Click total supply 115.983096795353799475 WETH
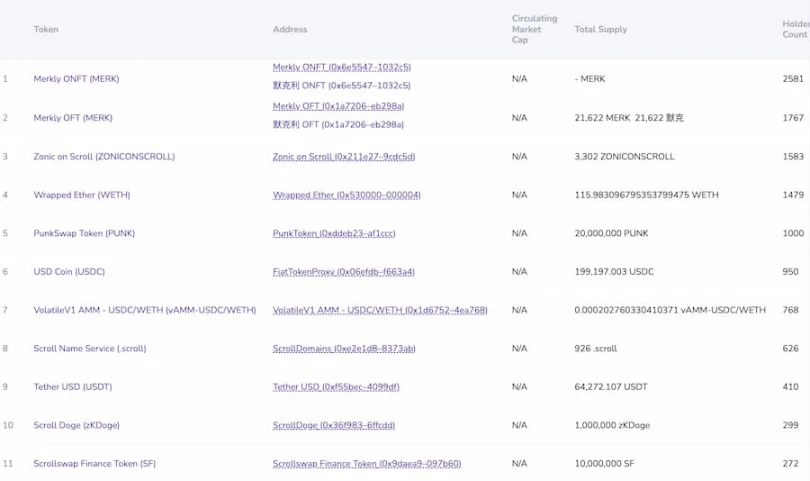 coord(646,195)
